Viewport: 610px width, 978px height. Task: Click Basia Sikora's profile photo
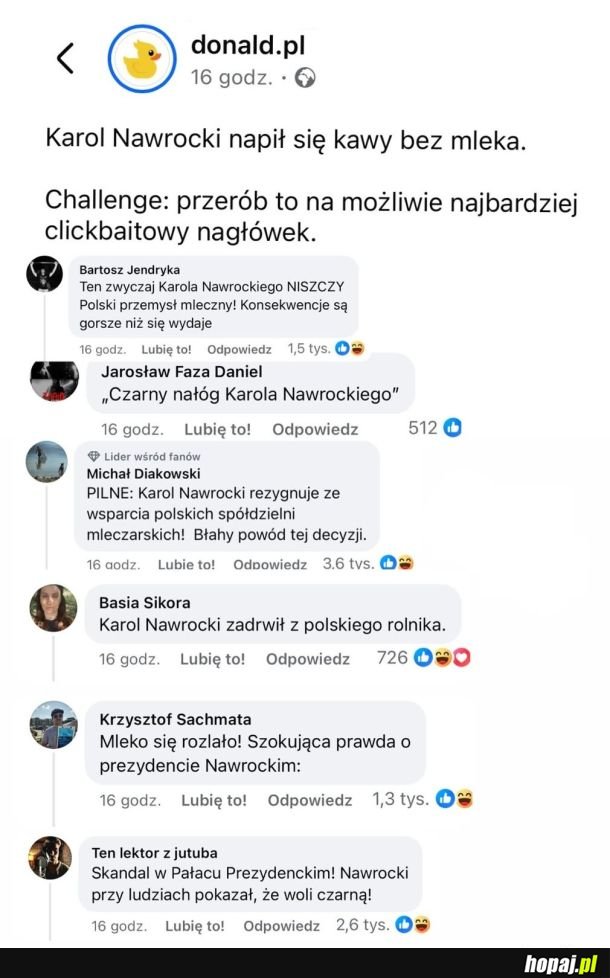(x=53, y=608)
